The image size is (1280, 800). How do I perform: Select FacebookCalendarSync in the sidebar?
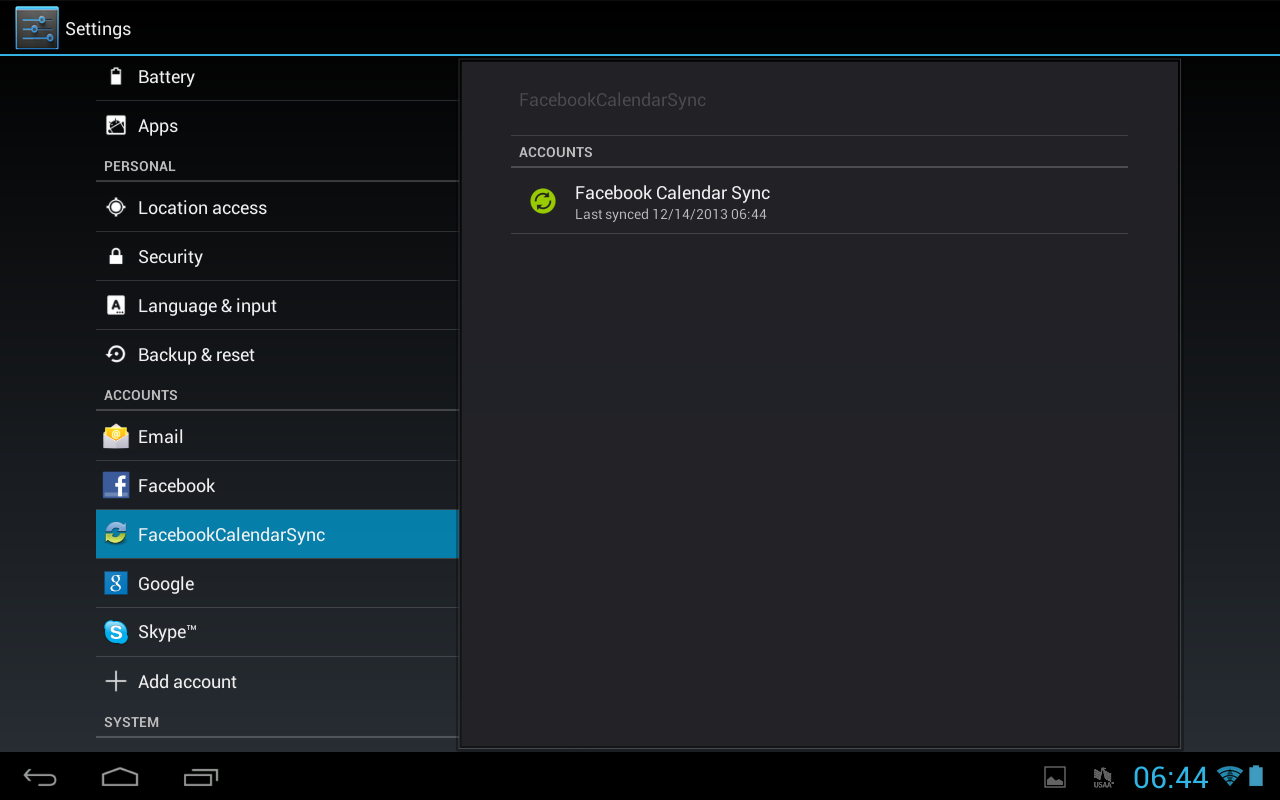click(x=277, y=535)
